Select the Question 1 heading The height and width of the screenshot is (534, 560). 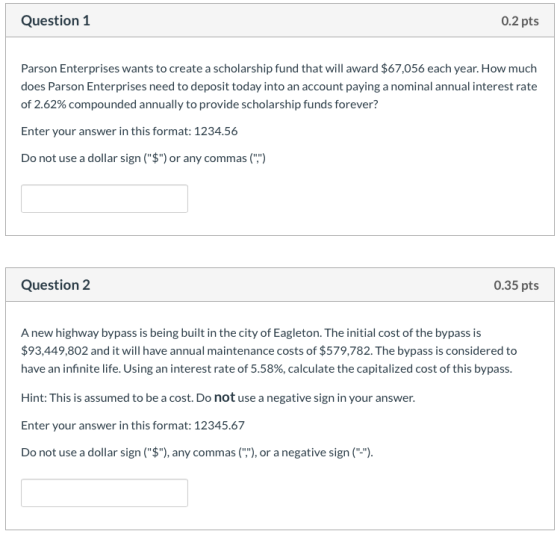[55, 21]
